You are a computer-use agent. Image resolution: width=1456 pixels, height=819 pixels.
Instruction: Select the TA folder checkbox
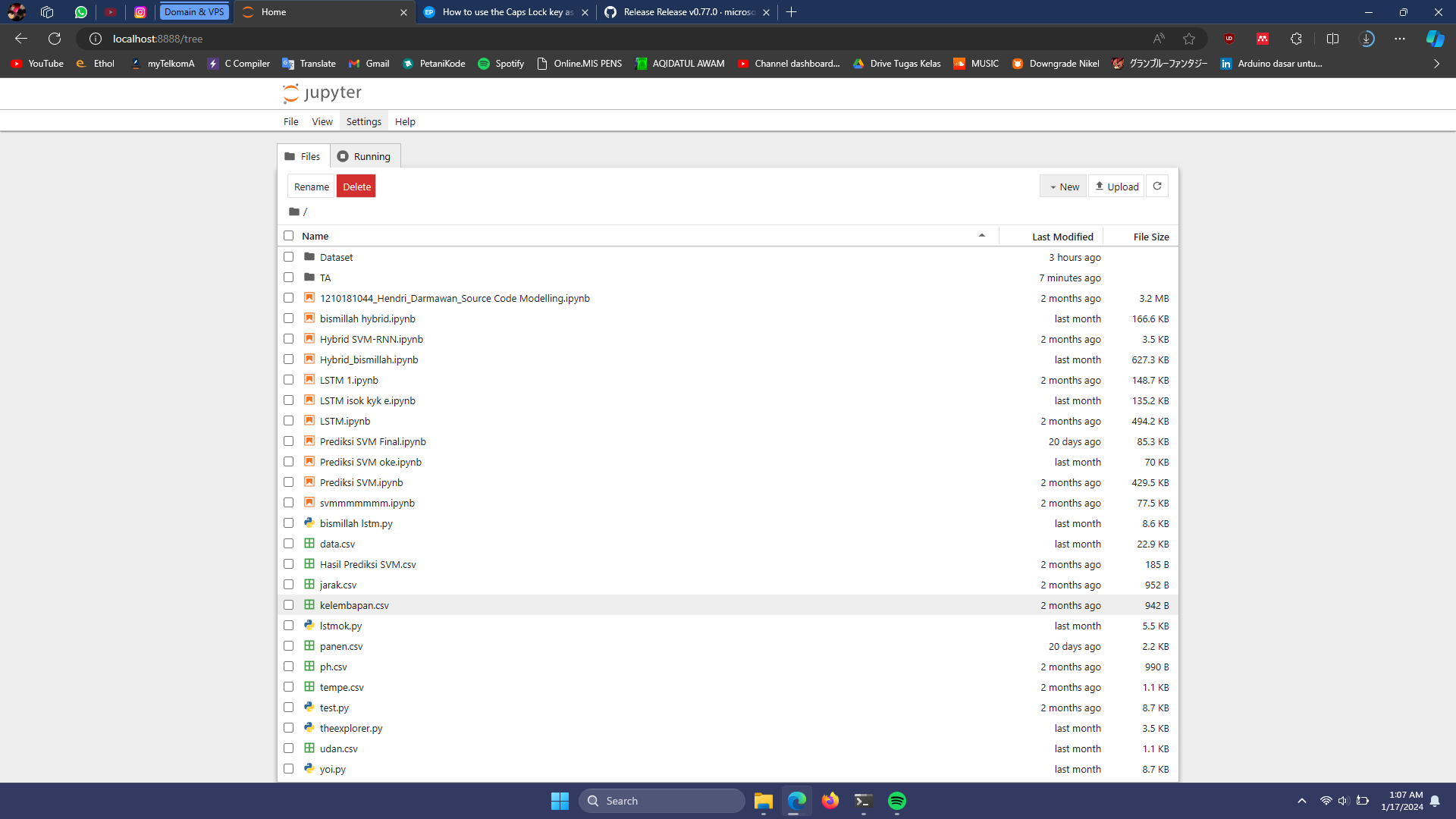tap(288, 278)
